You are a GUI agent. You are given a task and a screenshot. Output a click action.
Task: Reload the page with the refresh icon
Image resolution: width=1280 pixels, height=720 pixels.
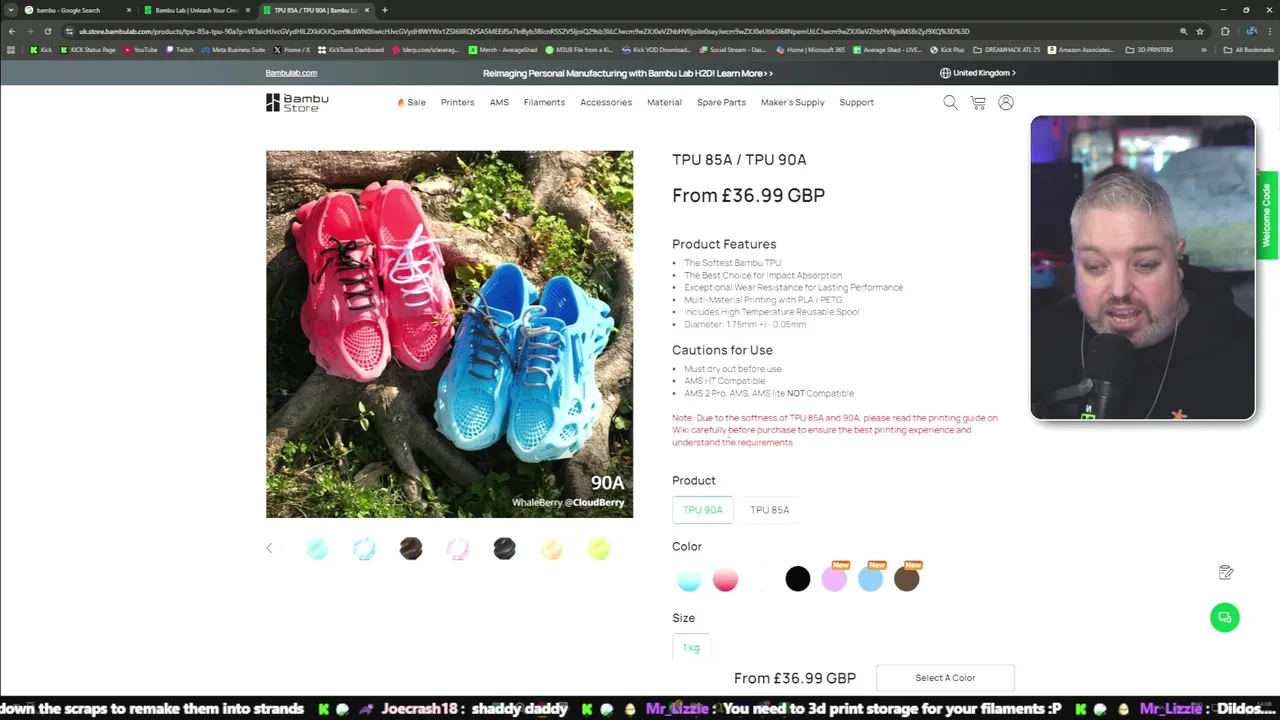(x=47, y=31)
